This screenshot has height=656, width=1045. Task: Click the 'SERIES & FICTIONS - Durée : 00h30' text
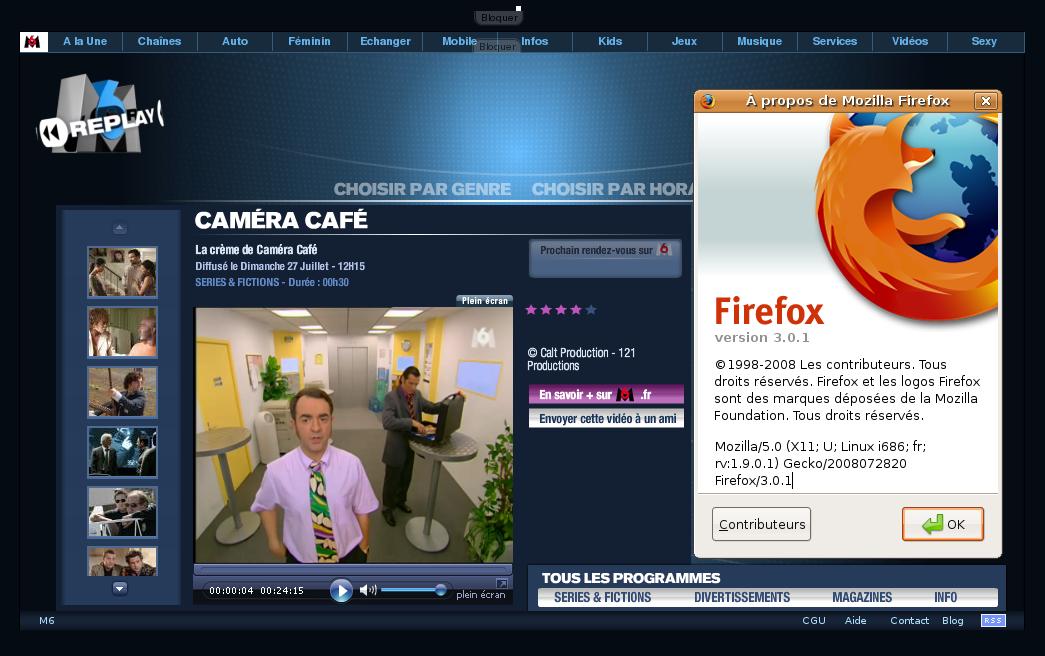(x=272, y=283)
